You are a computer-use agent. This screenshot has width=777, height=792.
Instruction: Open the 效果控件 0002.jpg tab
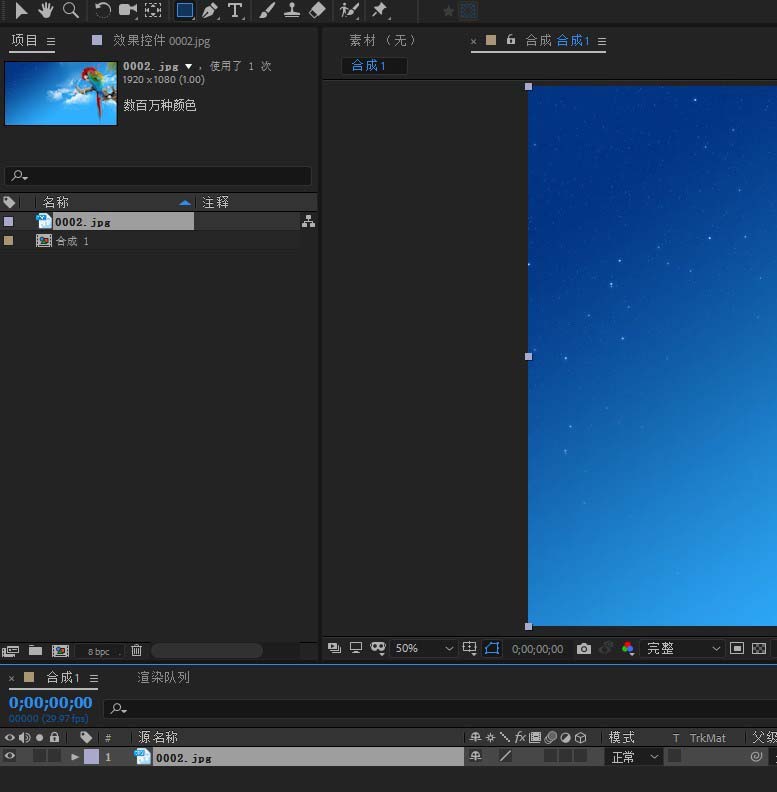pos(161,41)
